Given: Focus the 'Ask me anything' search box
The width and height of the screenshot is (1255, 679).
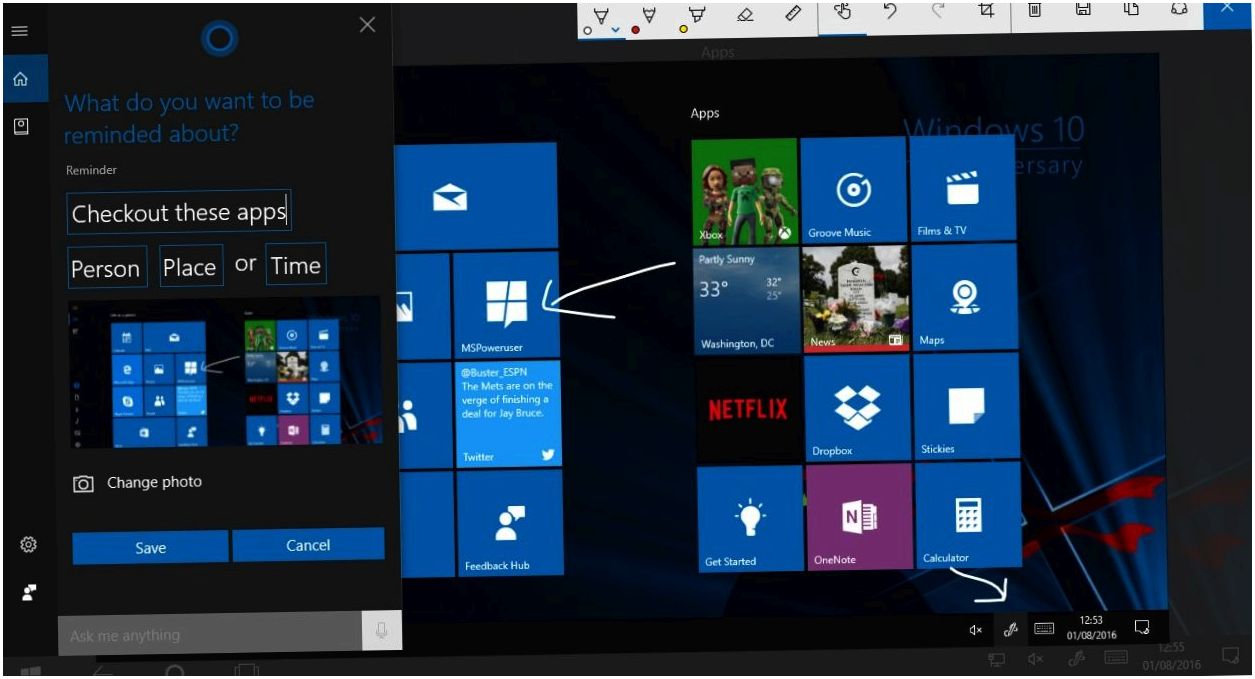Looking at the screenshot, I should point(210,634).
